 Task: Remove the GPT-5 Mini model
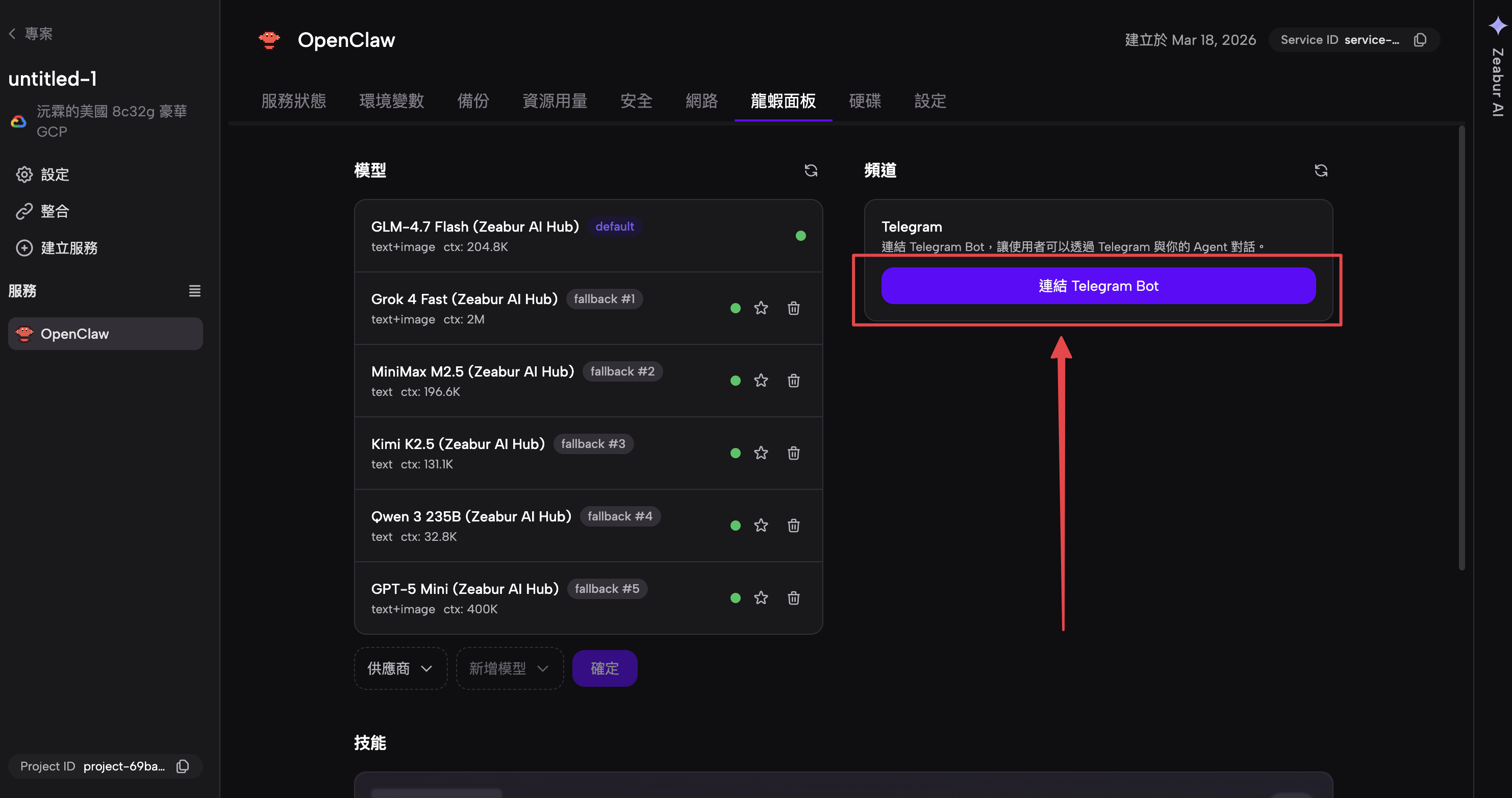[793, 598]
